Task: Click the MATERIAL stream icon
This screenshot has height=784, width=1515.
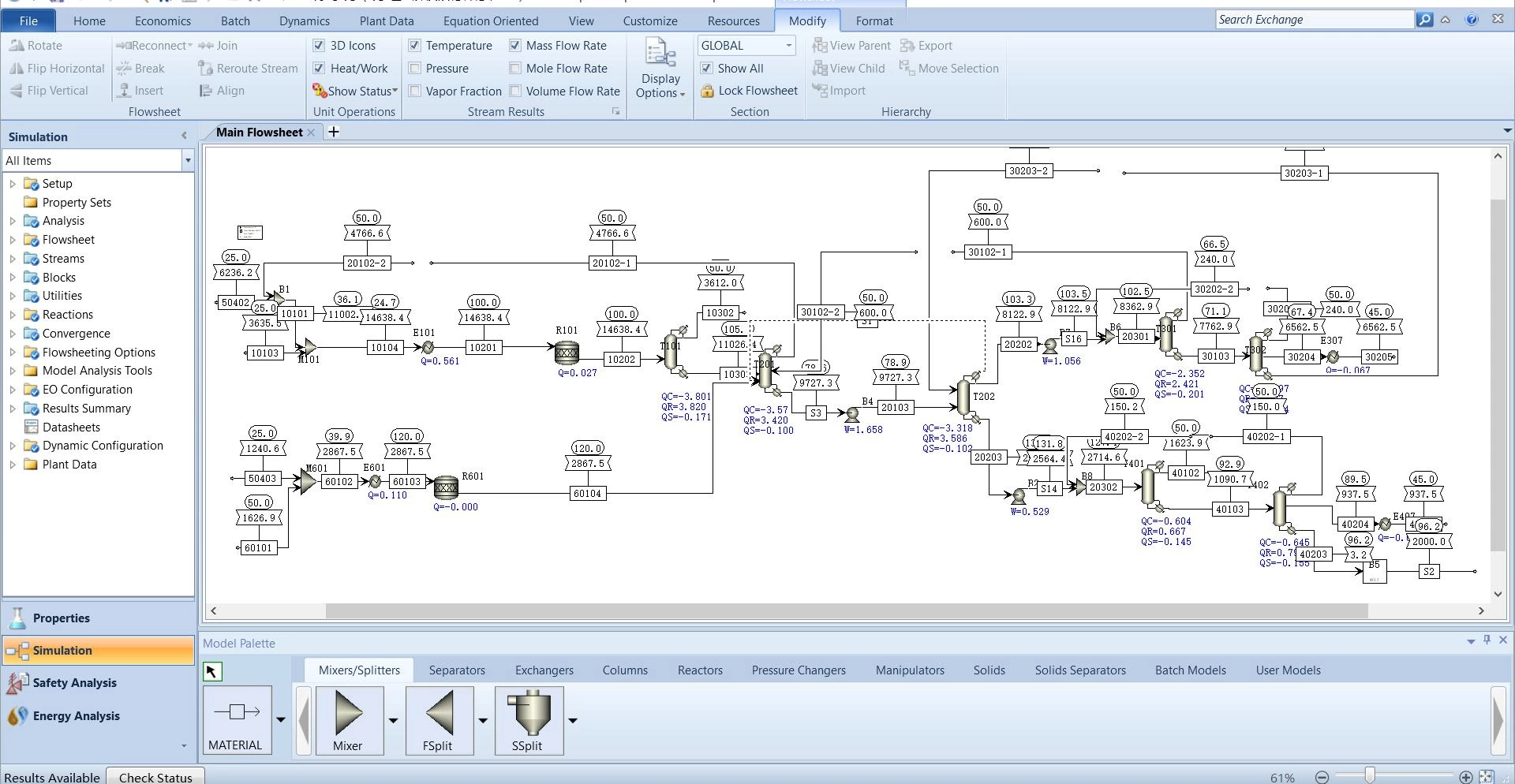Action: point(236,713)
